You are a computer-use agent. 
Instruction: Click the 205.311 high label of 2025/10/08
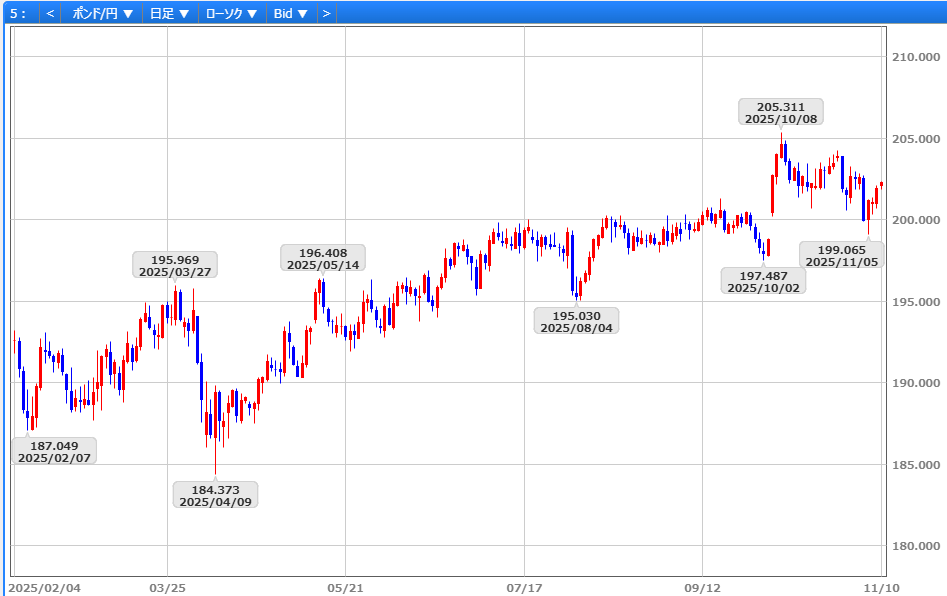click(x=780, y=112)
